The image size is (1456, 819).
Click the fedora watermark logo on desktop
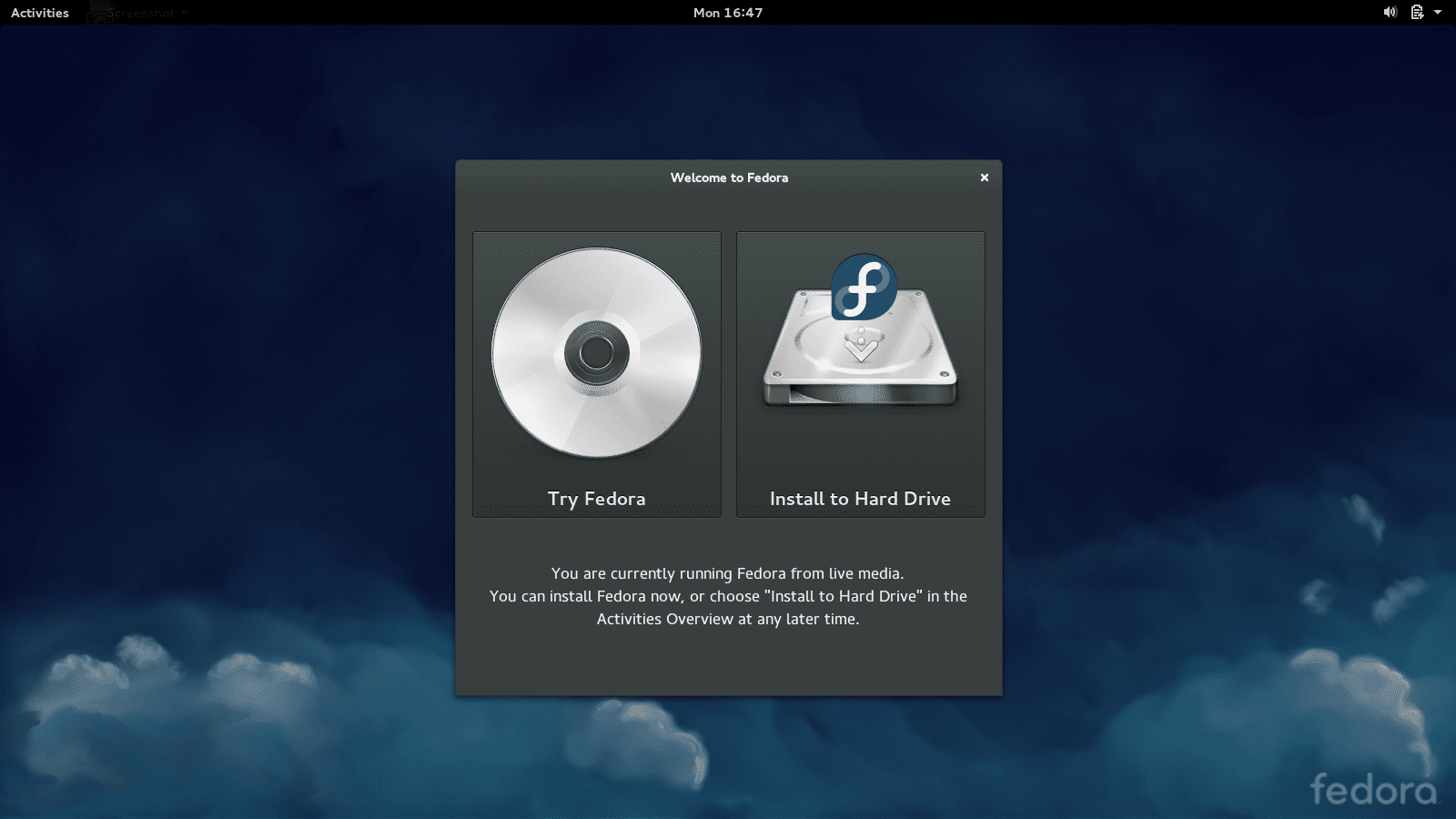pyautogui.click(x=1372, y=789)
